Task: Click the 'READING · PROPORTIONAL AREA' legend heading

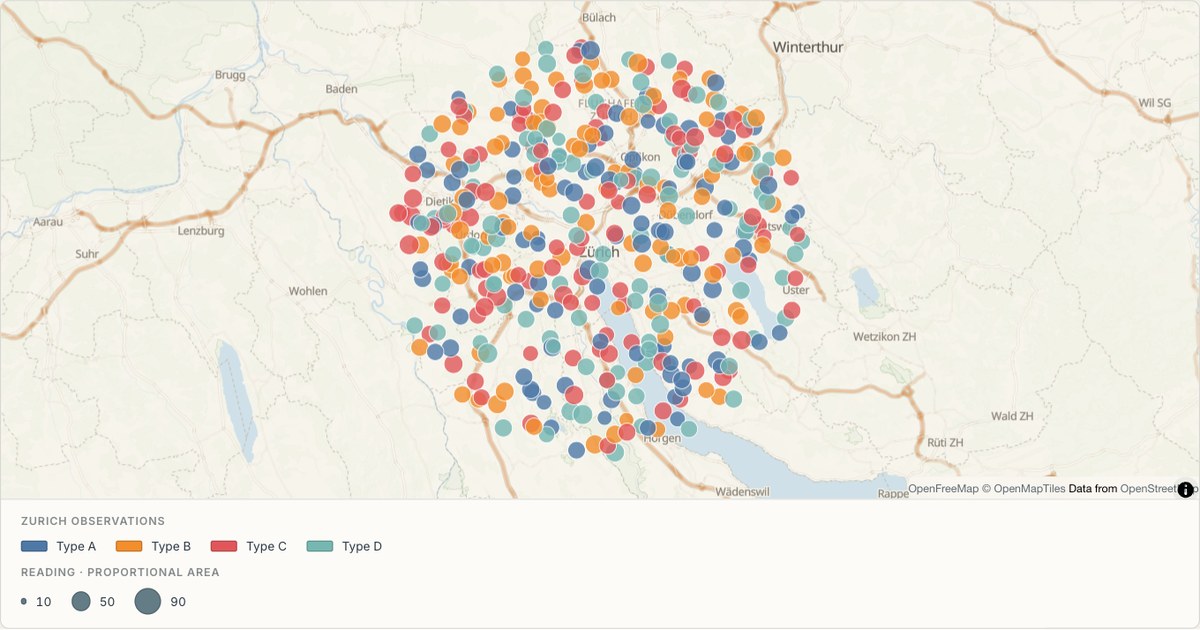Action: [x=120, y=572]
